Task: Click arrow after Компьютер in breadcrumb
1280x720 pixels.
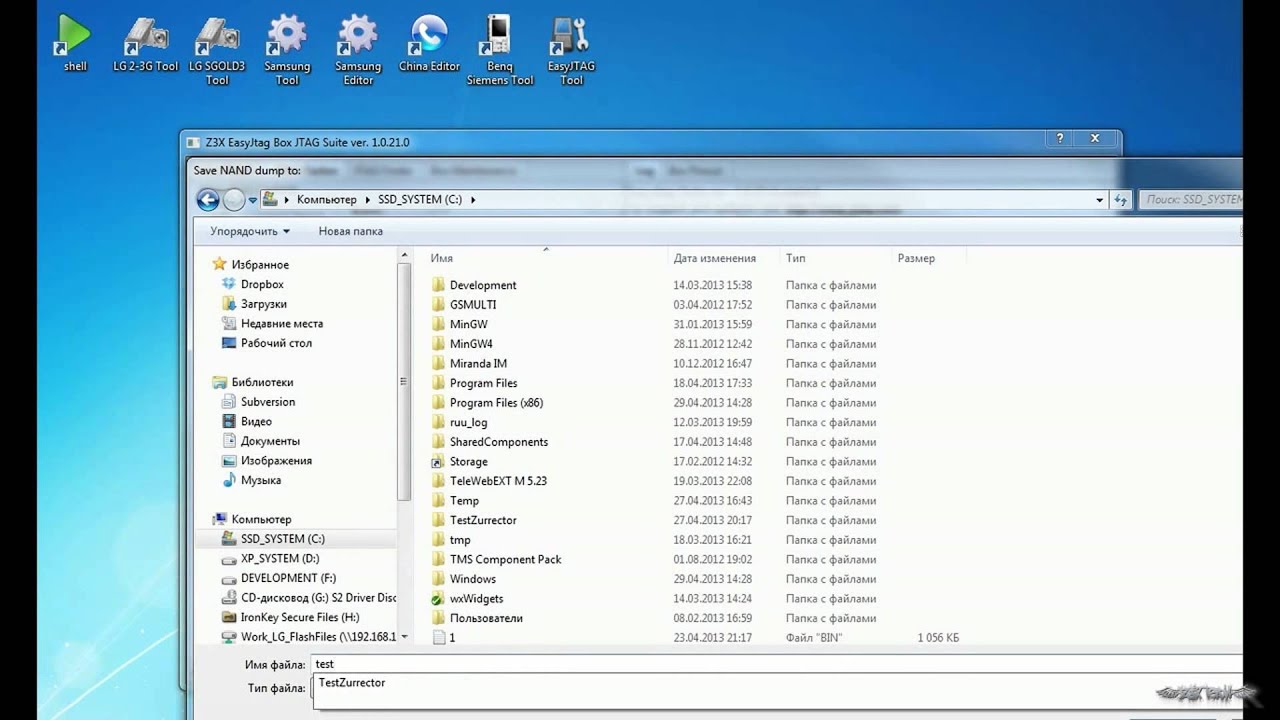Action: coord(367,200)
